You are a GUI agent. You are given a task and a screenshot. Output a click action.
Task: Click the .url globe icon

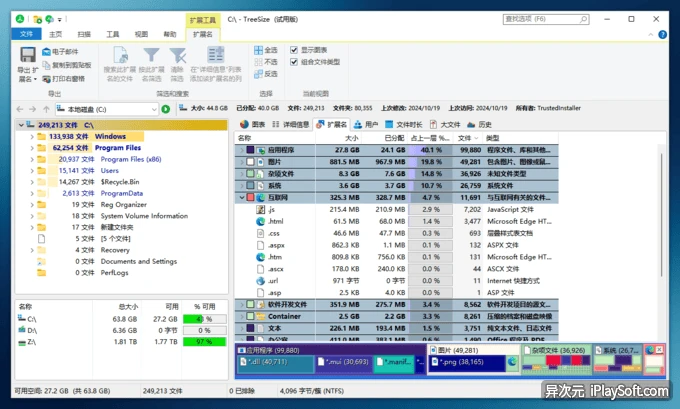coord(260,281)
